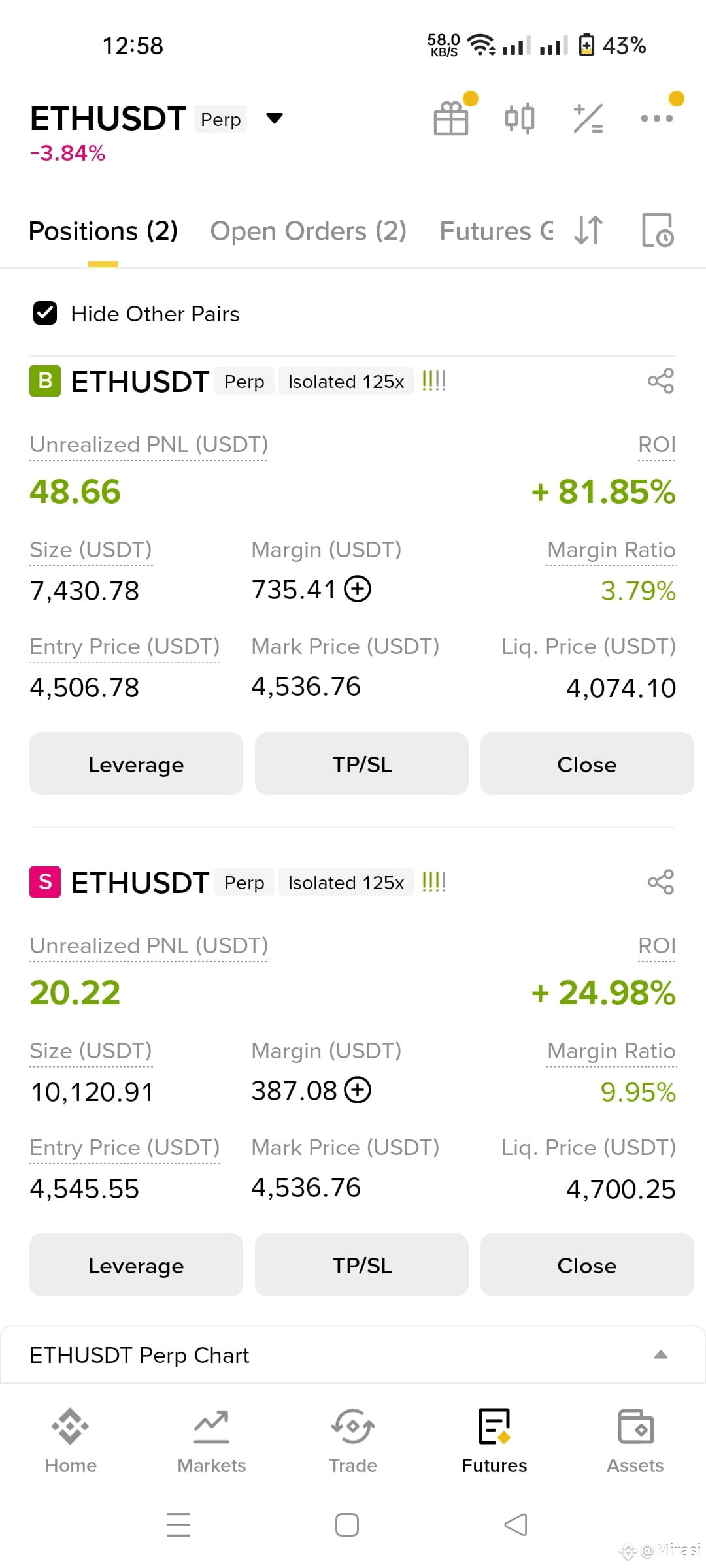Adjust Leverage on the short position

coord(136,1265)
